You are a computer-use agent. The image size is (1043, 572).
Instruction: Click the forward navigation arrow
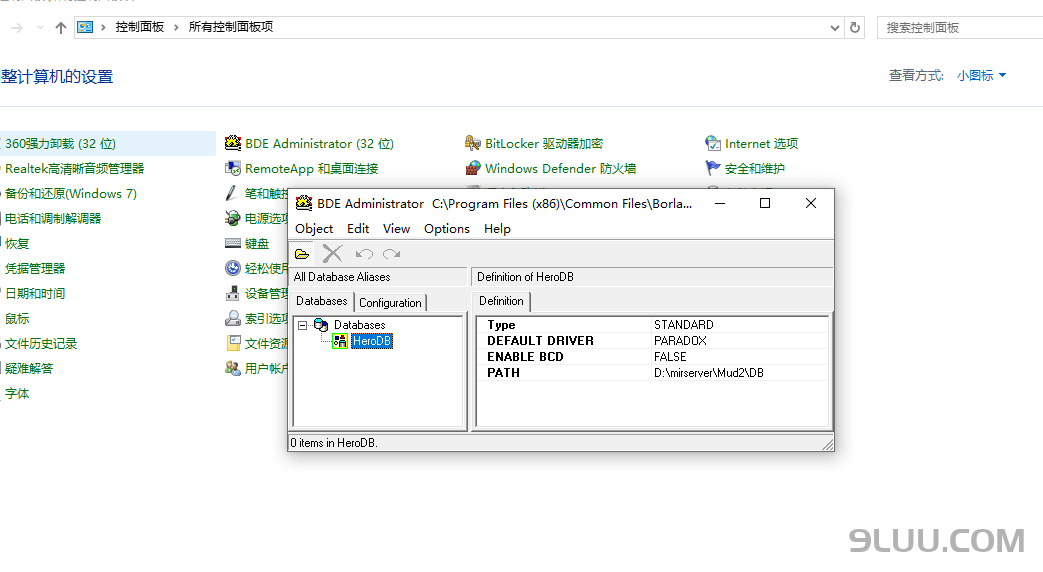click(x=17, y=28)
